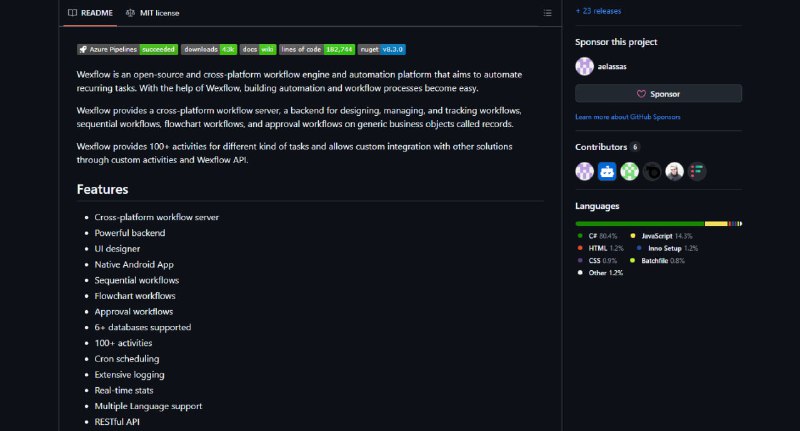Click 'Native Android App' list item
This screenshot has height=431, width=800.
(134, 265)
